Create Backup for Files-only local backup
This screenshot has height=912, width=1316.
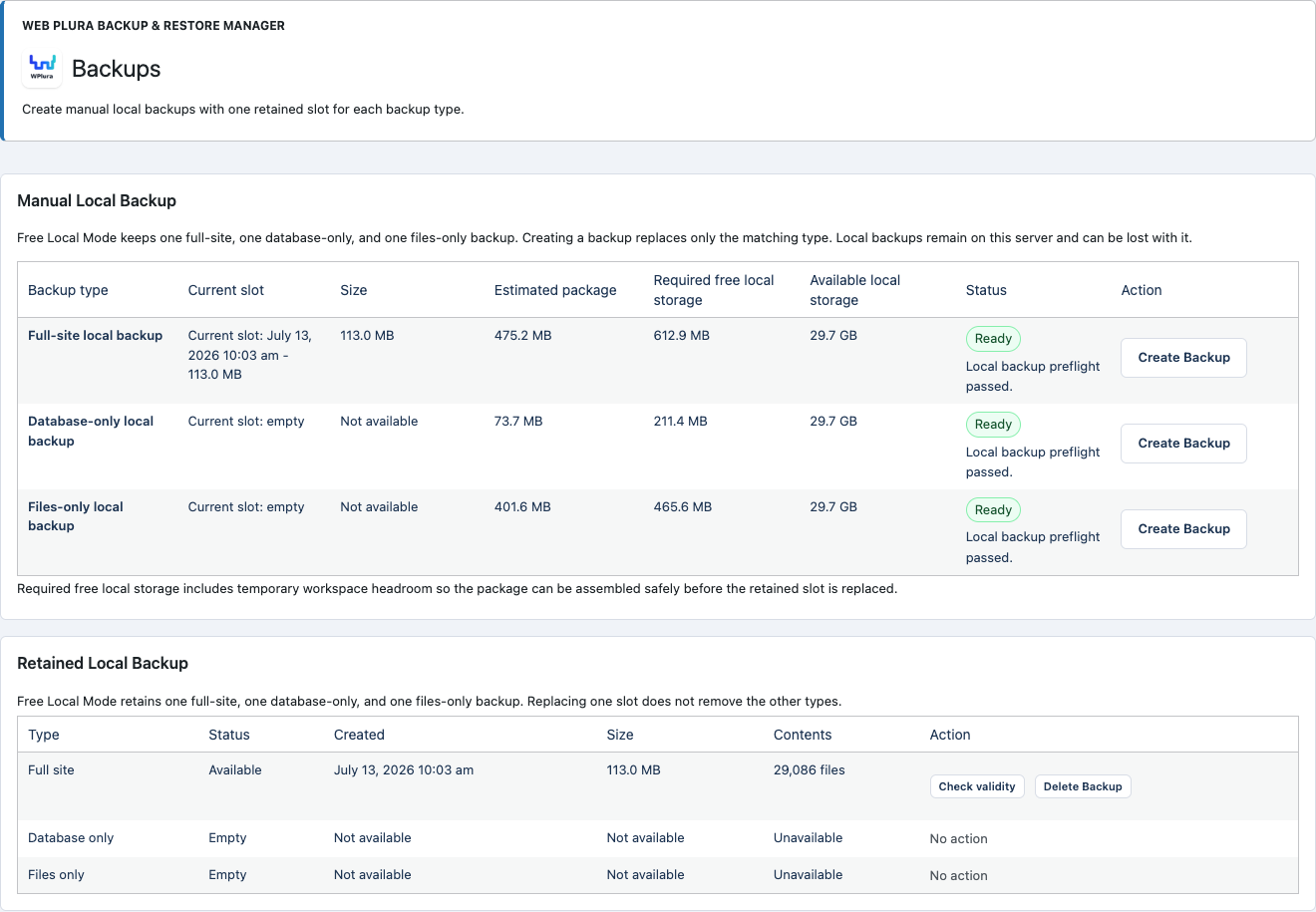(1183, 529)
